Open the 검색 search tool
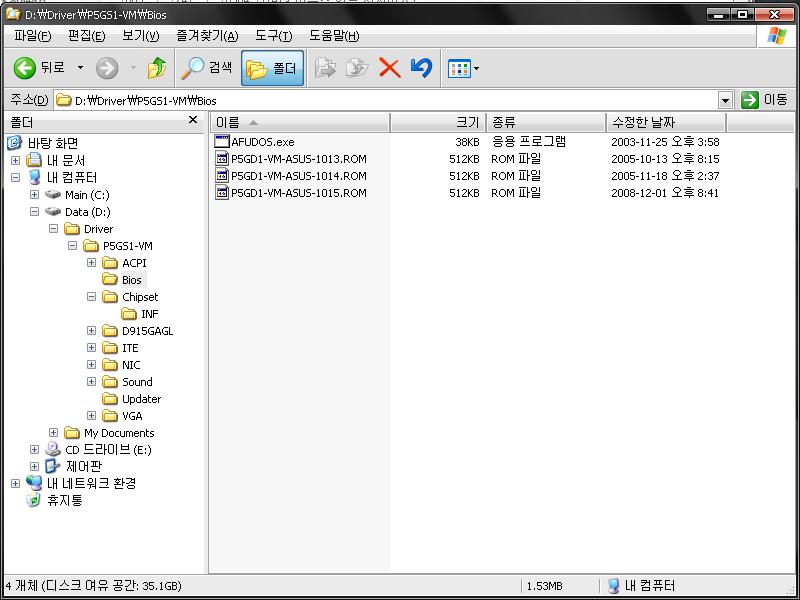This screenshot has width=800, height=600. pyautogui.click(x=207, y=68)
